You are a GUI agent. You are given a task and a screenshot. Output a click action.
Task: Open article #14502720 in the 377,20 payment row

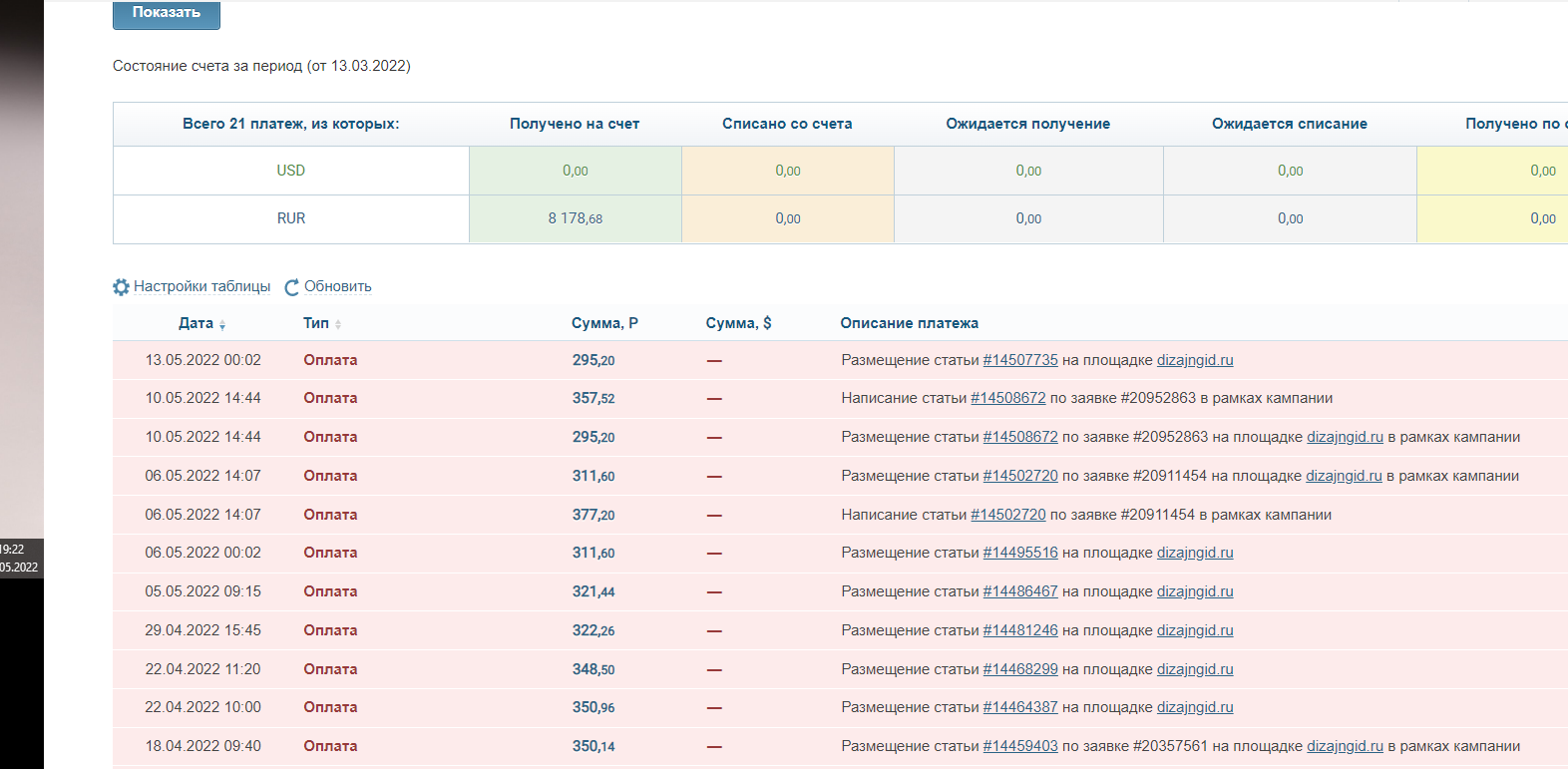pos(1007,515)
